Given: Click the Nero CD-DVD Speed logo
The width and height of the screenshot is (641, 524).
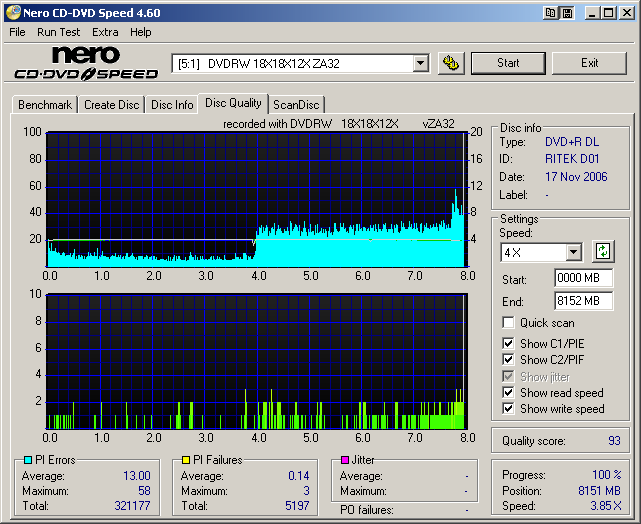Looking at the screenshot, I should click(86, 63).
